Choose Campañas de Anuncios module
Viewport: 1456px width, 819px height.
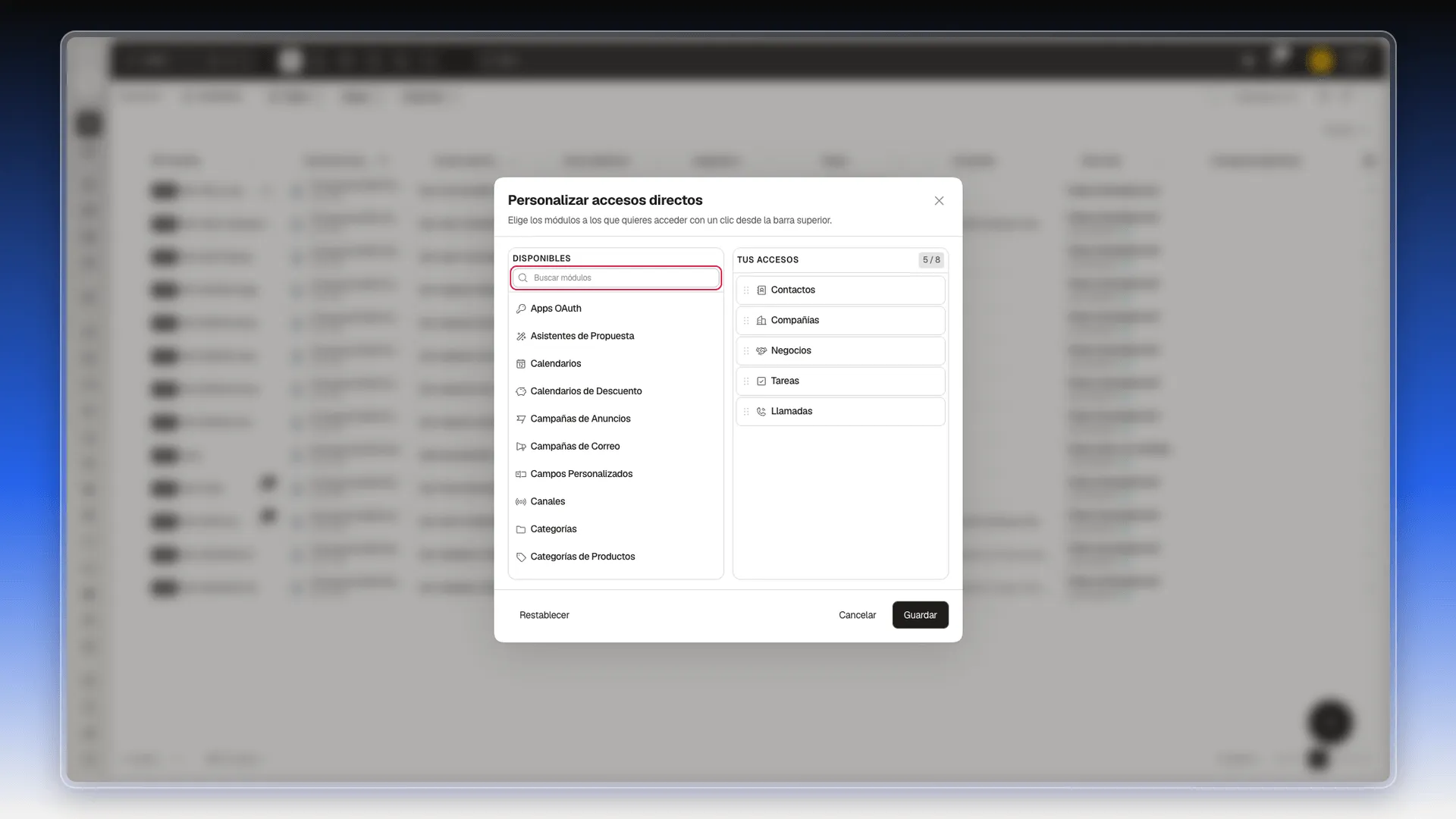pos(616,419)
